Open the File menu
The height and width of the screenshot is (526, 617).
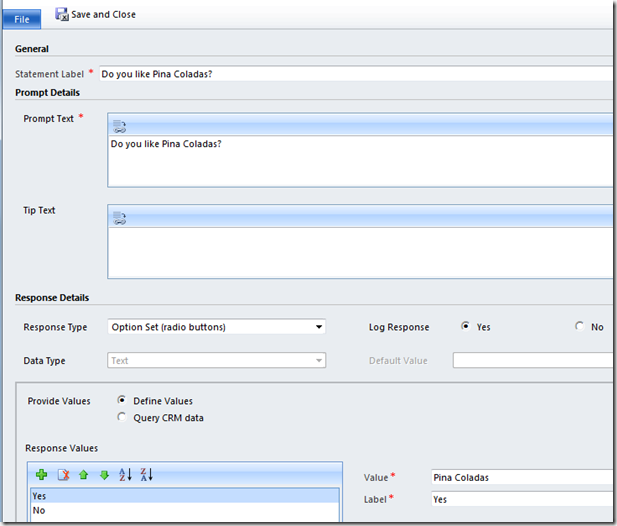coord(22,19)
